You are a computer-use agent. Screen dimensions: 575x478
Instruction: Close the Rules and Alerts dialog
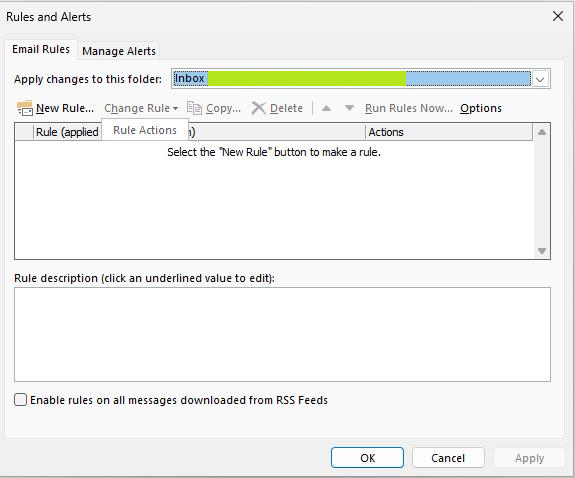point(558,16)
